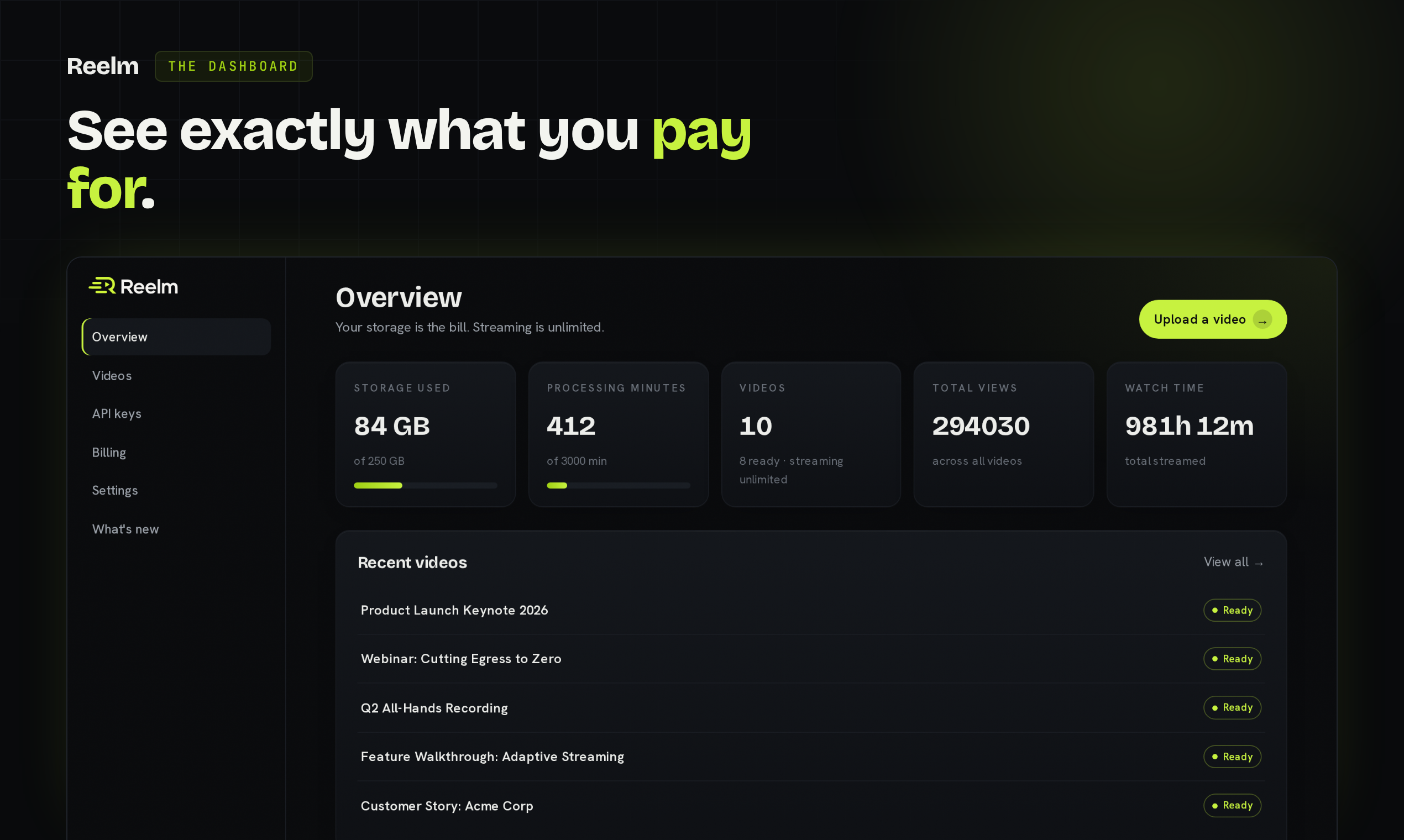The image size is (1404, 840).
Task: Click Ready badge for Webinar row
Action: point(1232,659)
